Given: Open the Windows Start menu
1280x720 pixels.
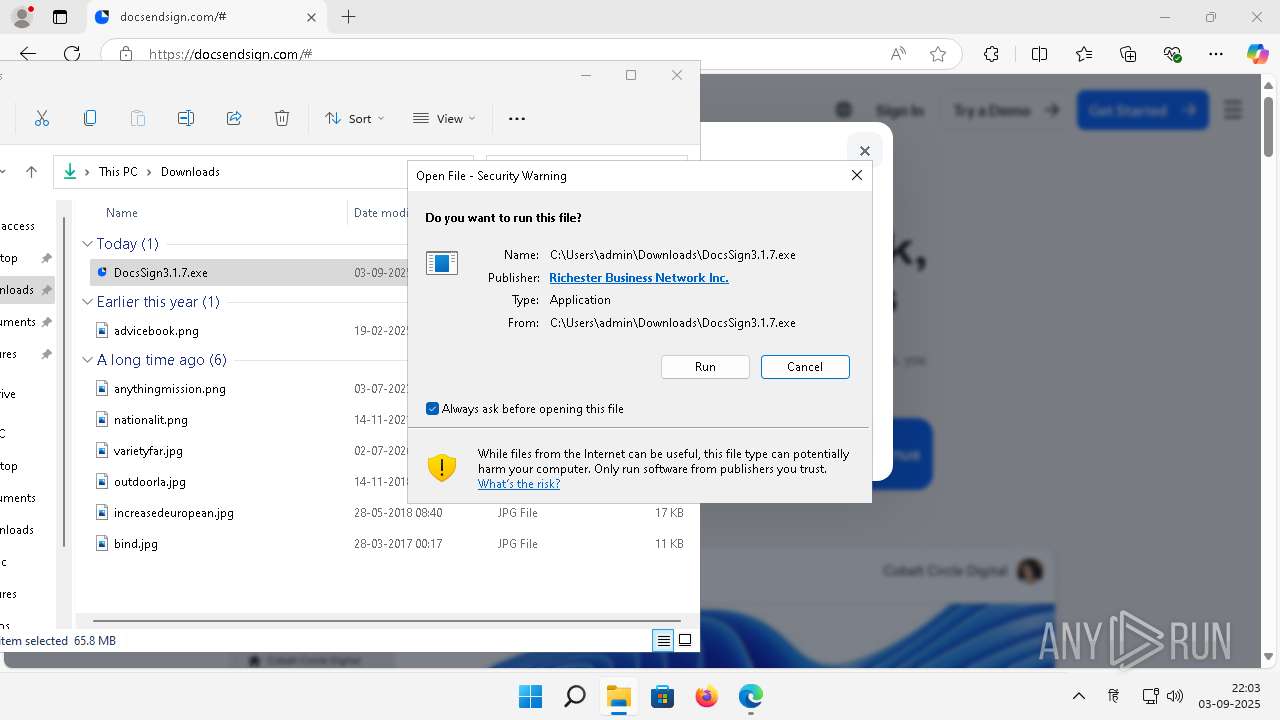Looking at the screenshot, I should [530, 696].
